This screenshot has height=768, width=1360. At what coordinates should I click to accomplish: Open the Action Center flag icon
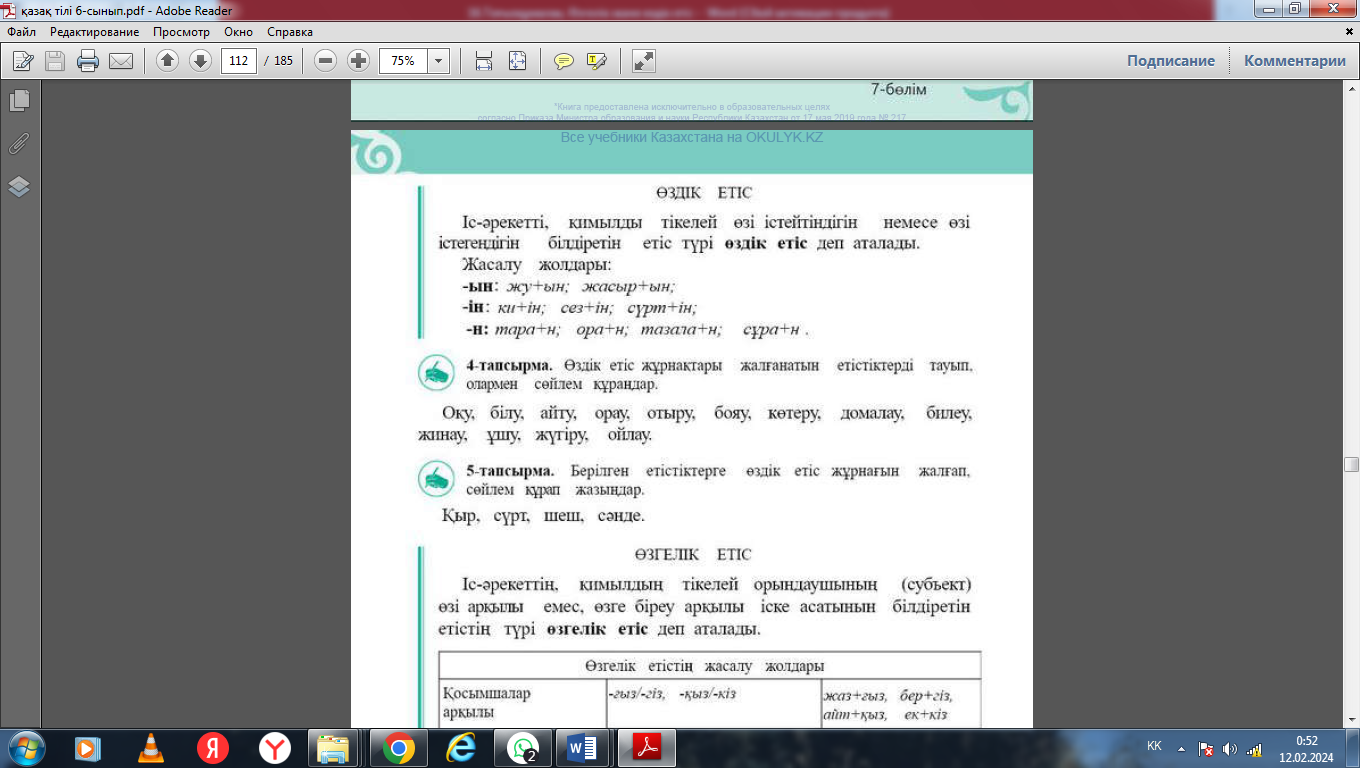pyautogui.click(x=1206, y=748)
